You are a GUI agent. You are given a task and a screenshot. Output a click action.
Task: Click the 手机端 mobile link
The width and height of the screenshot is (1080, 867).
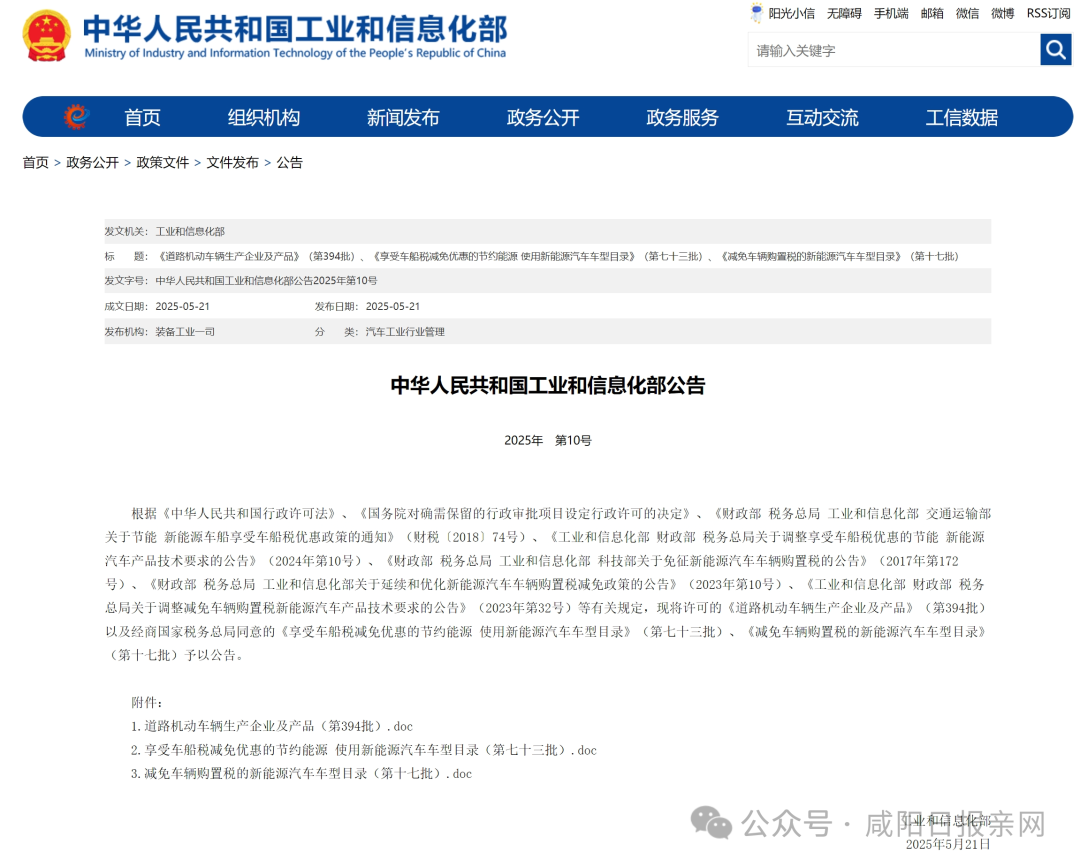891,13
